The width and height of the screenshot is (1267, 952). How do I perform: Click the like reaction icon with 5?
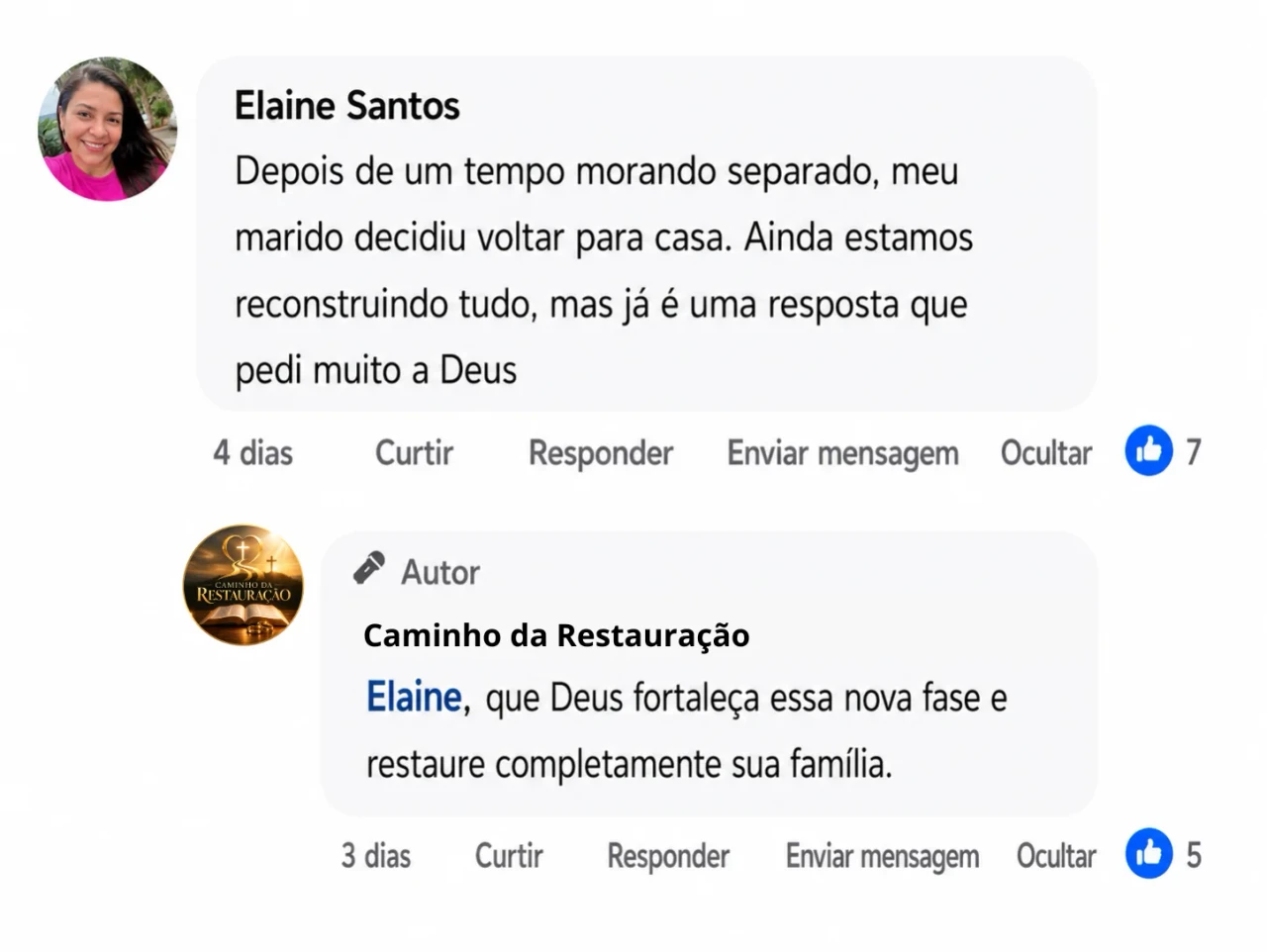click(x=1148, y=853)
